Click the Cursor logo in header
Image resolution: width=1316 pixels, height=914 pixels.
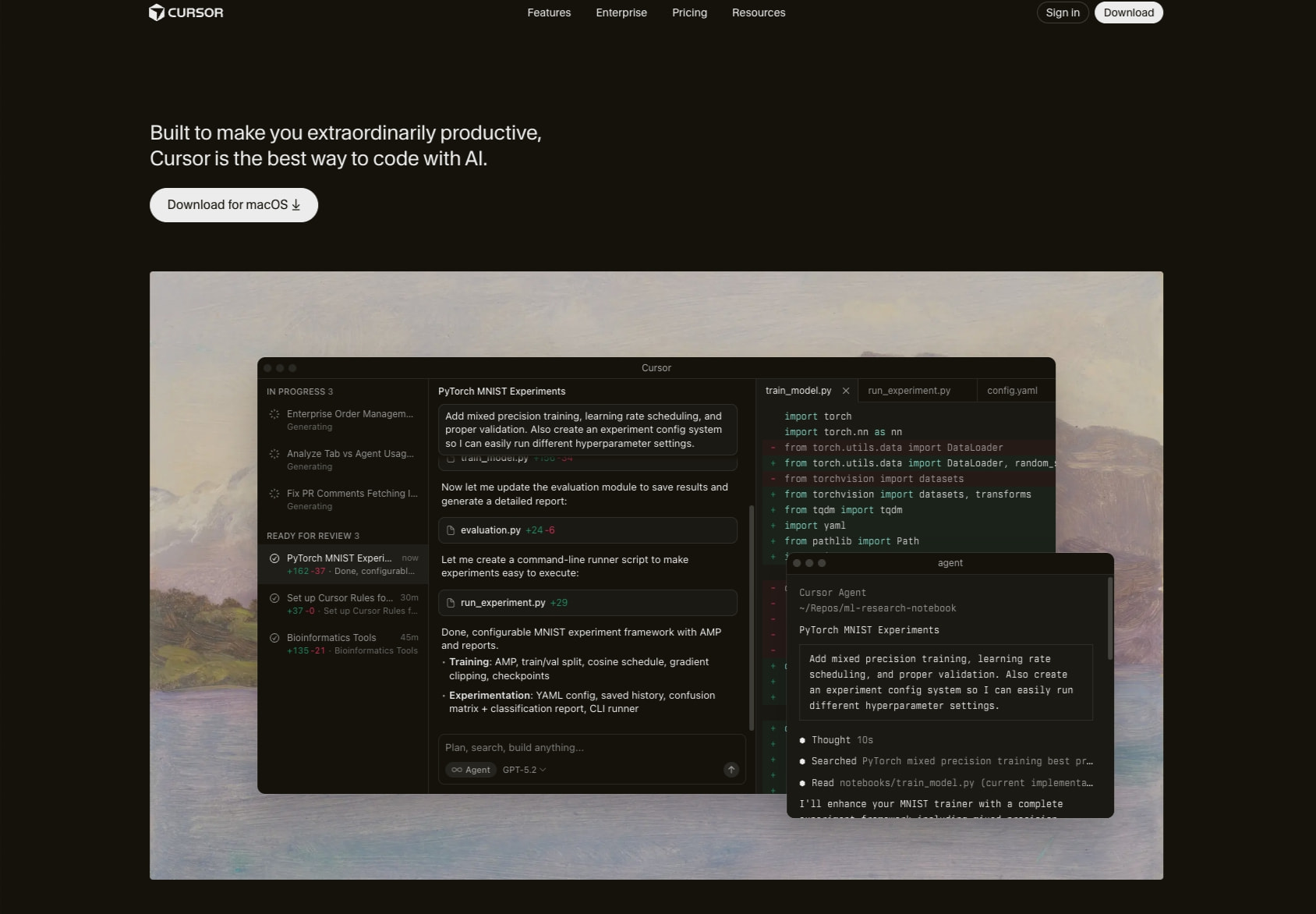(186, 12)
